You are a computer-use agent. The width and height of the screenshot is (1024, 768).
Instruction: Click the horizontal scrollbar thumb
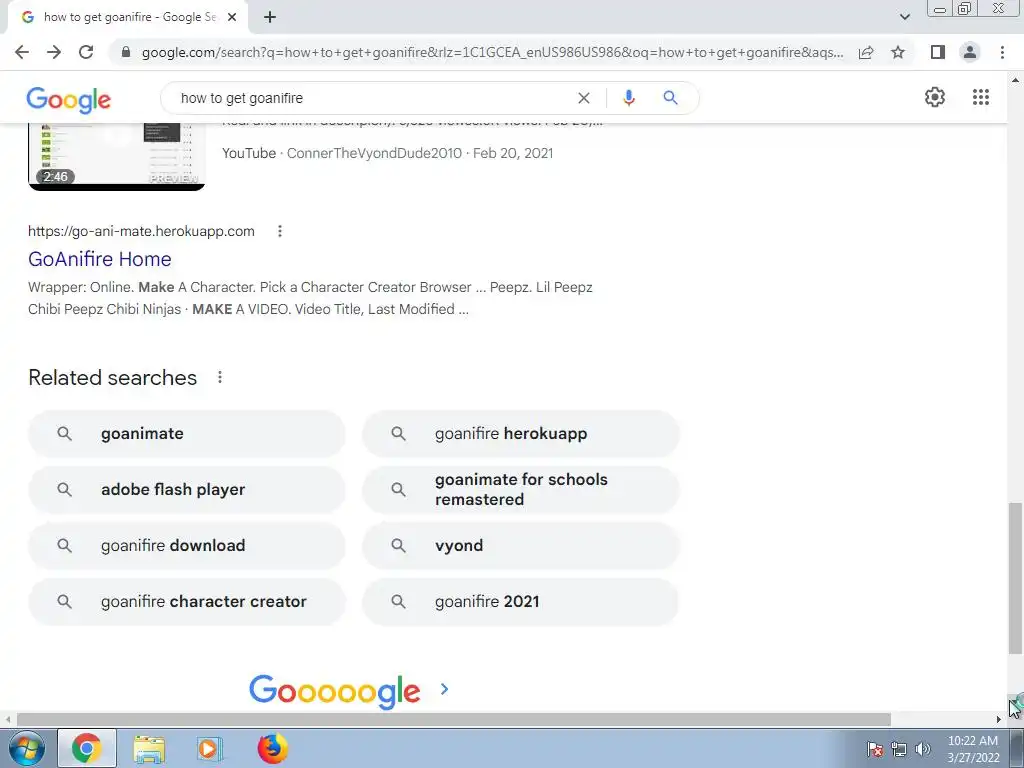click(453, 720)
